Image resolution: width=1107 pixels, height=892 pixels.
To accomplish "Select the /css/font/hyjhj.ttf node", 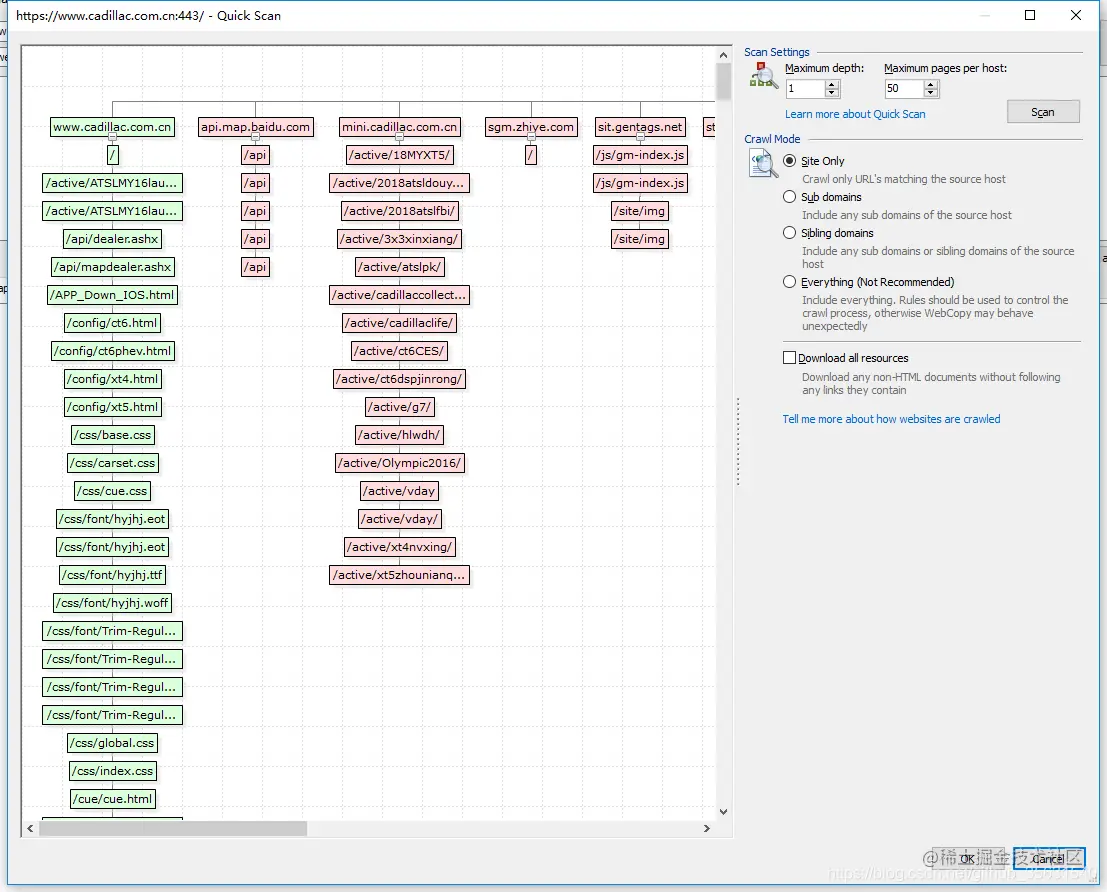I will (112, 575).
